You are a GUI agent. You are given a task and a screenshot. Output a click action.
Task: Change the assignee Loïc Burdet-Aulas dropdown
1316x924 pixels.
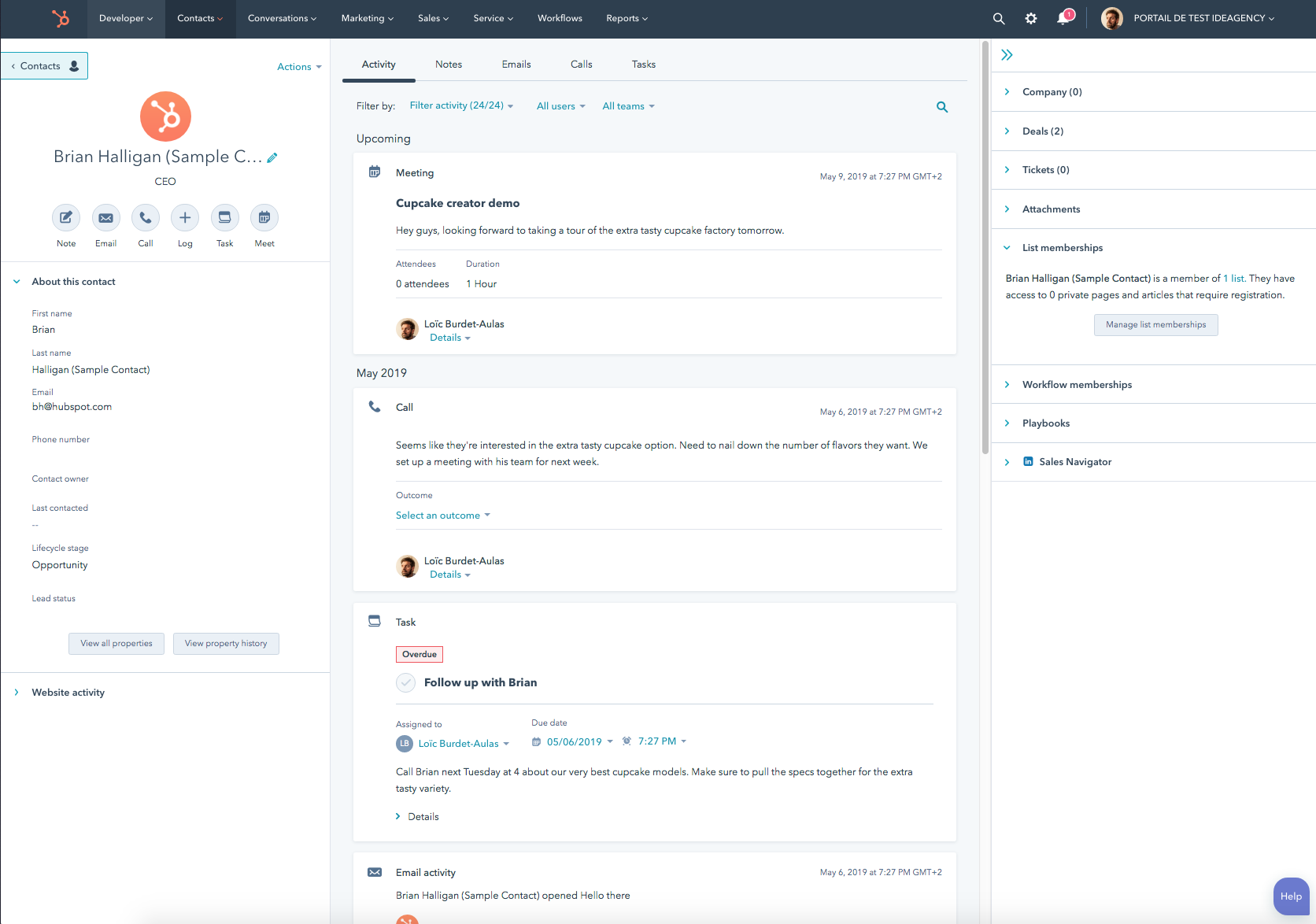[x=464, y=744]
